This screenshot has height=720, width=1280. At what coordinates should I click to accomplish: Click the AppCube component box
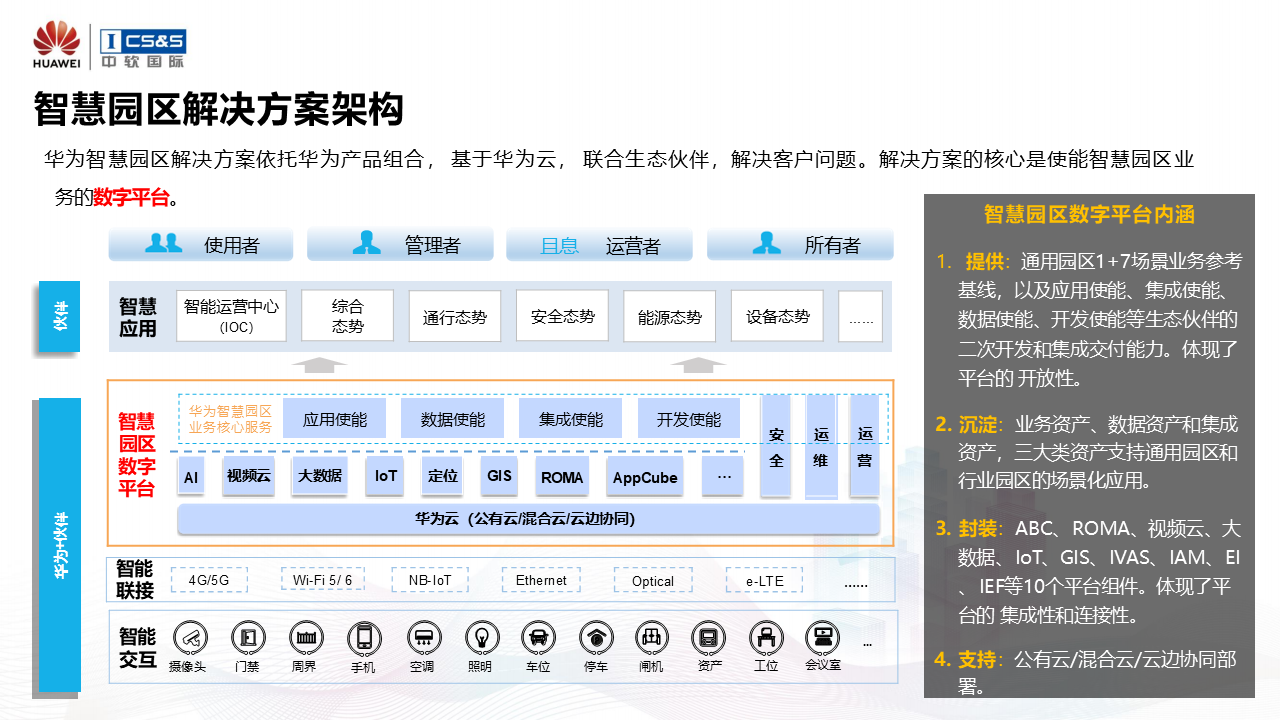645,476
